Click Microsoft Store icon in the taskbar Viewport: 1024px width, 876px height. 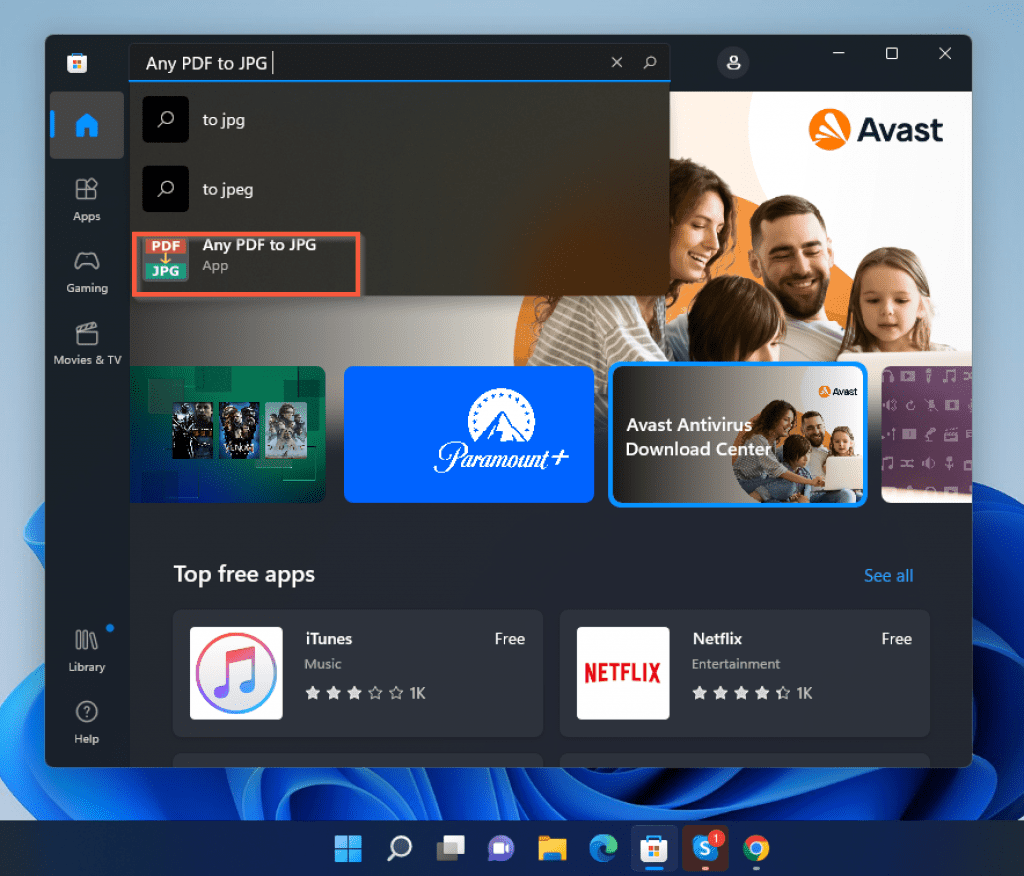pyautogui.click(x=654, y=849)
